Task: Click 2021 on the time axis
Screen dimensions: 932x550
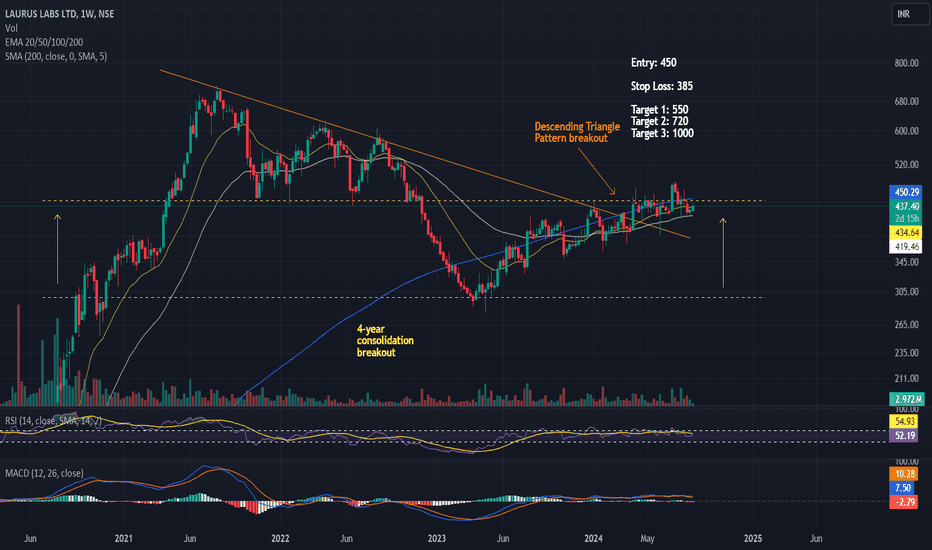Action: [124, 539]
